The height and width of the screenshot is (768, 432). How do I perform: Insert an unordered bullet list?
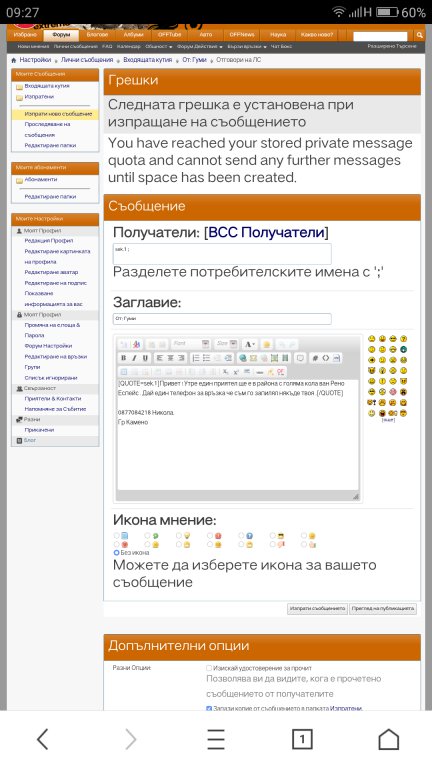pos(206,358)
